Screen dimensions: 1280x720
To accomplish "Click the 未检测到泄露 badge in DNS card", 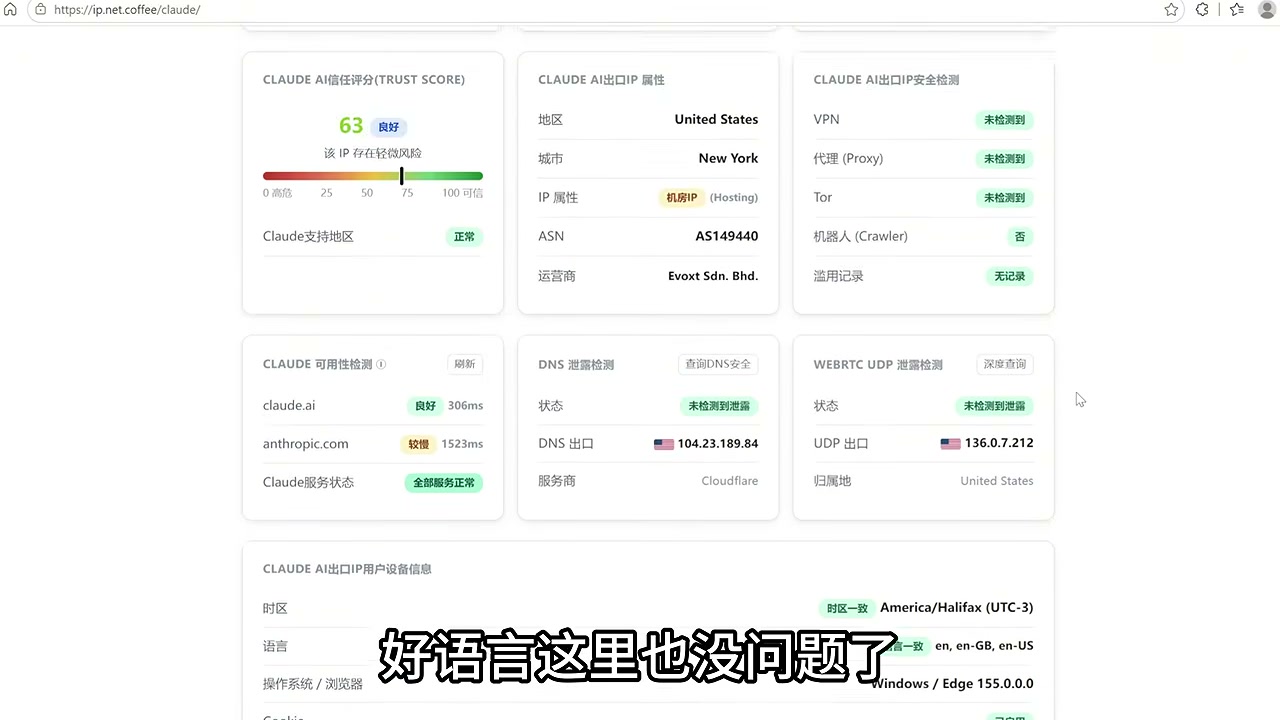I will [718, 406].
